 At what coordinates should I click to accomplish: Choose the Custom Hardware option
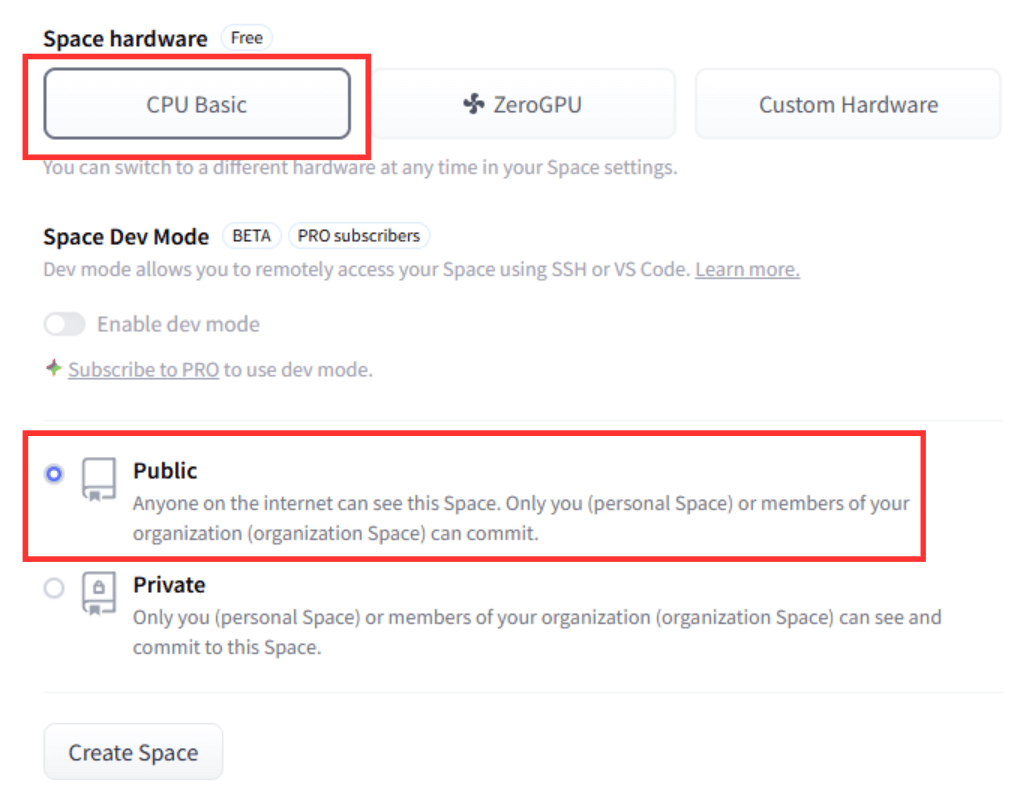(x=848, y=104)
